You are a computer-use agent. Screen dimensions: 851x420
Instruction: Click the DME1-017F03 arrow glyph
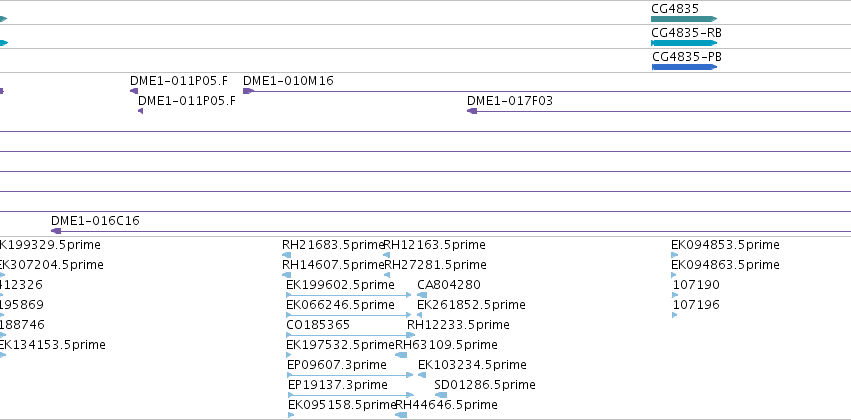click(x=472, y=111)
